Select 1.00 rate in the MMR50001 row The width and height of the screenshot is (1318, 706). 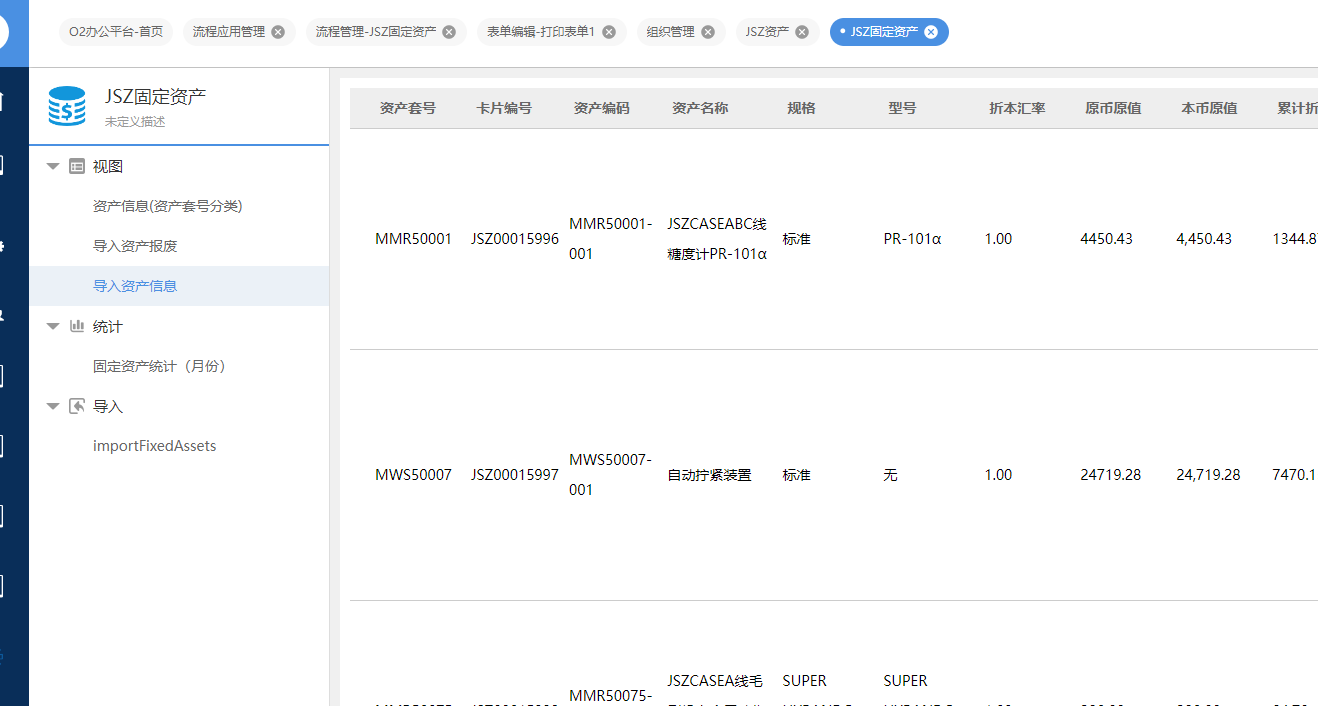(998, 239)
